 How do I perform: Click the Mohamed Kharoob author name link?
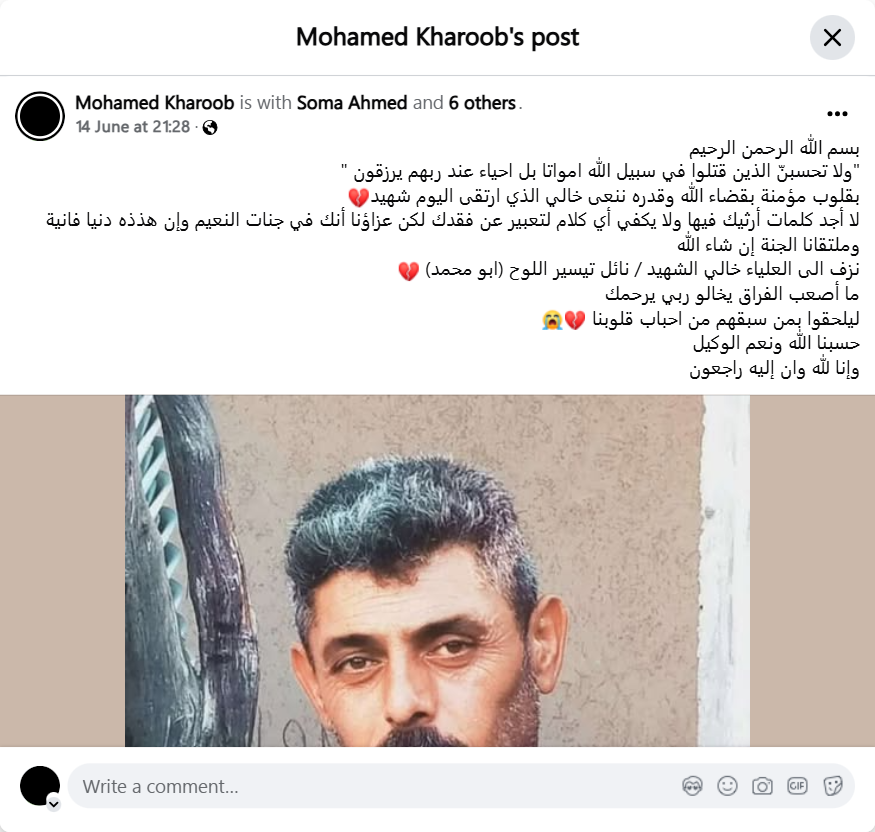155,103
